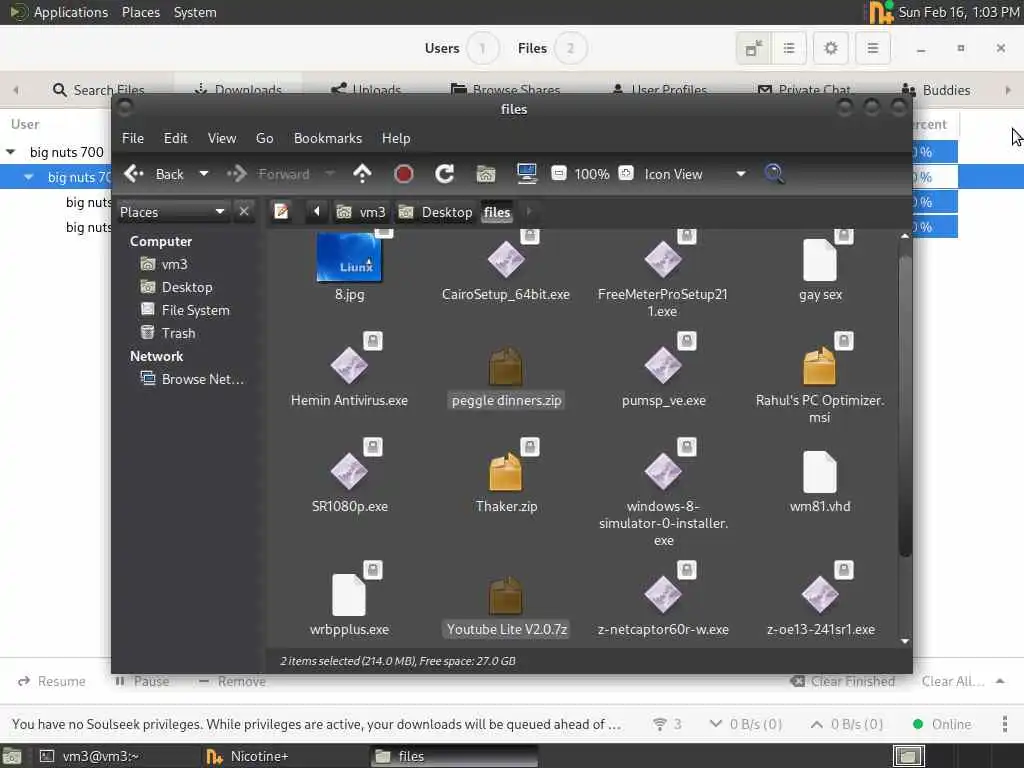Open the Applications menu in top panel
This screenshot has height=768, width=1024.
(71, 12)
